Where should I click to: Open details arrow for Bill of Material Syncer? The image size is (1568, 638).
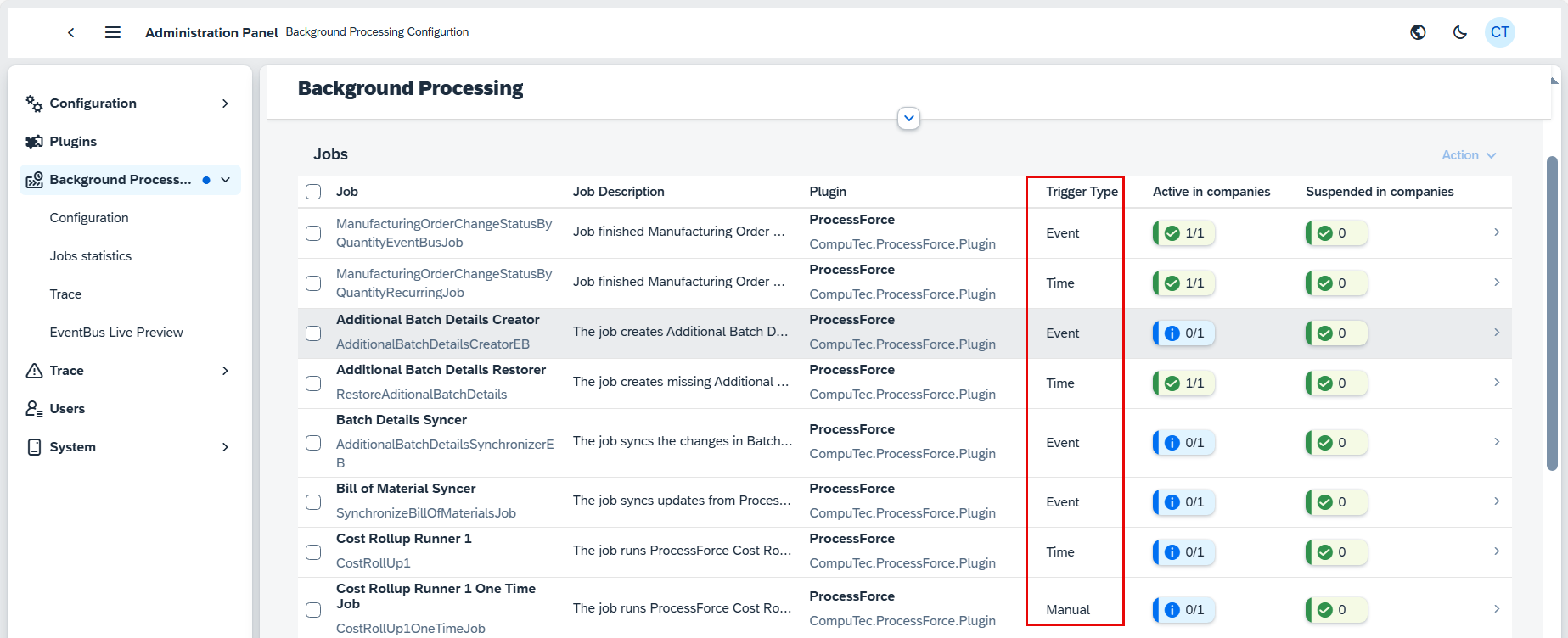point(1496,501)
